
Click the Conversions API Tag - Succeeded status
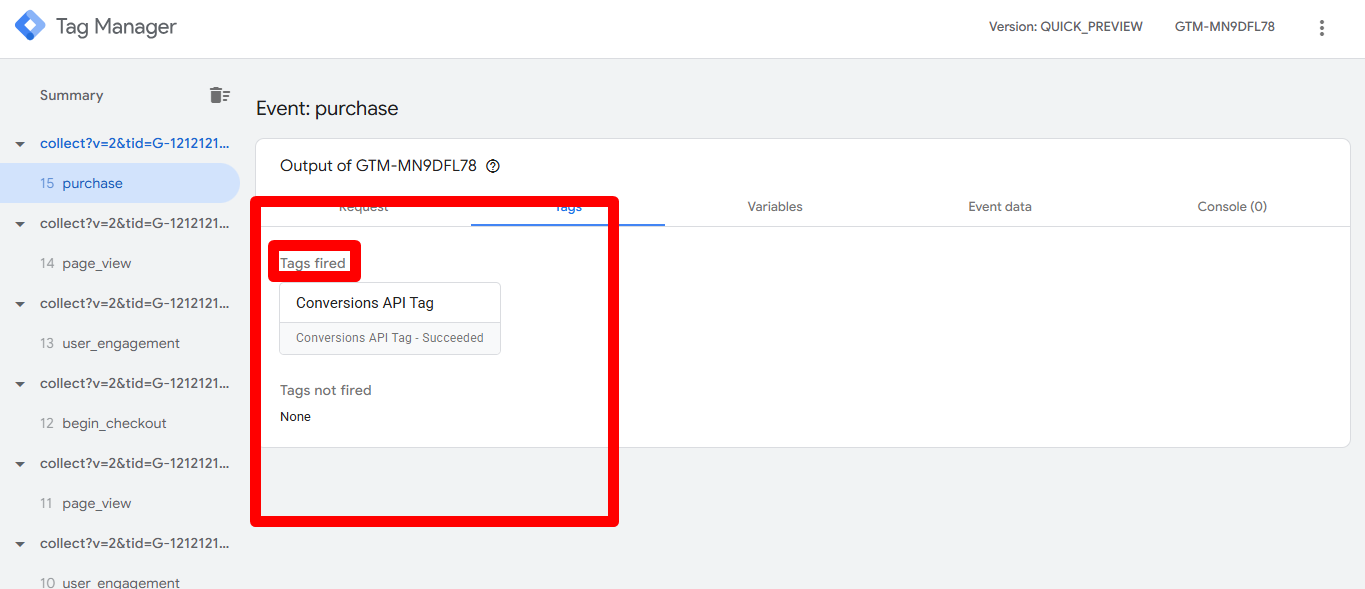click(x=389, y=338)
